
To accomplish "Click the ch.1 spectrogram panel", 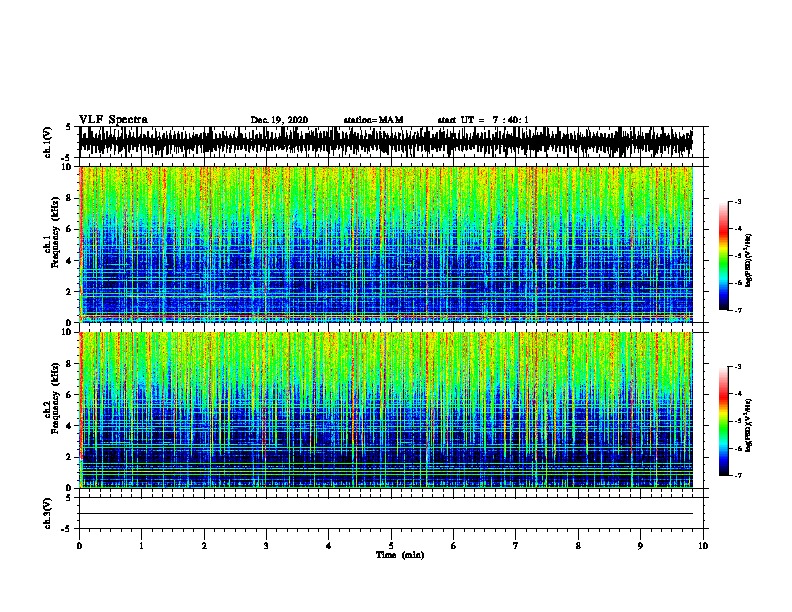I will [x=386, y=244].
